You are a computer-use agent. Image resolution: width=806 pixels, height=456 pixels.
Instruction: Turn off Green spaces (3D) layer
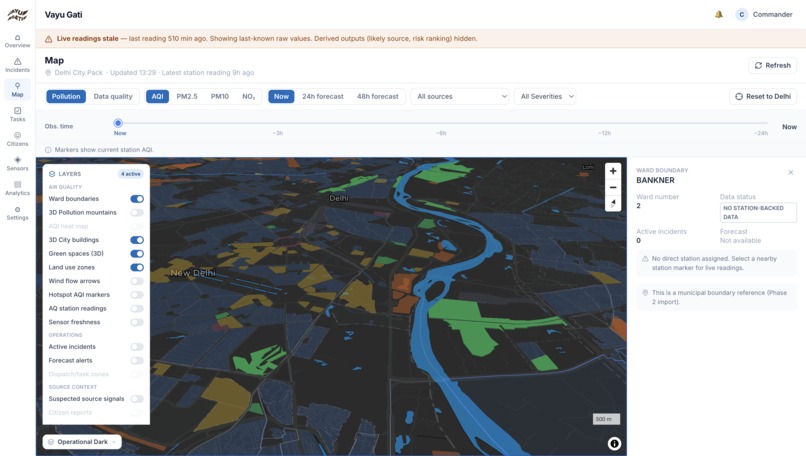coord(137,253)
